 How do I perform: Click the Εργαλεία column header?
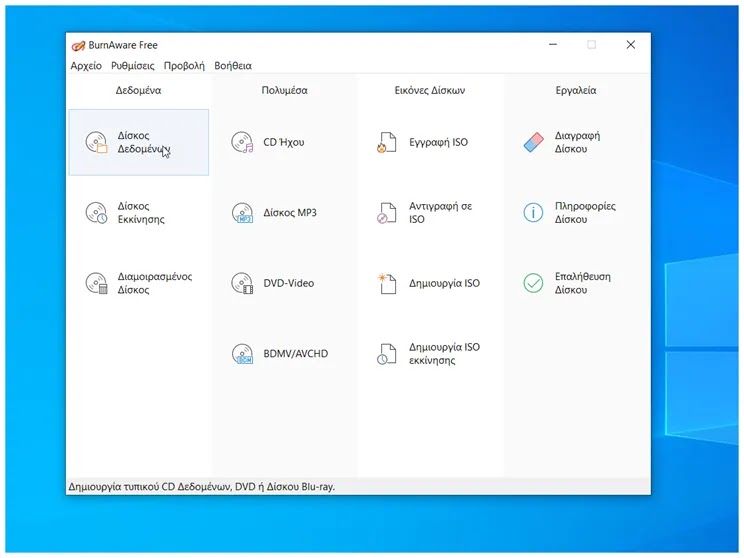576,90
